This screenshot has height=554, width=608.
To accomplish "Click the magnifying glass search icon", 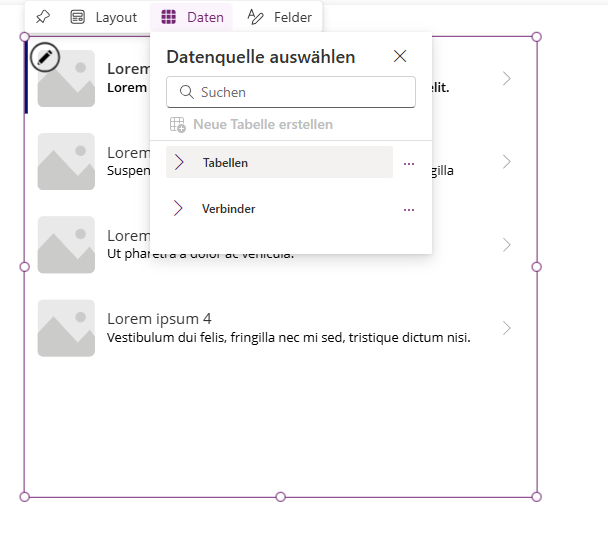I will tap(186, 92).
